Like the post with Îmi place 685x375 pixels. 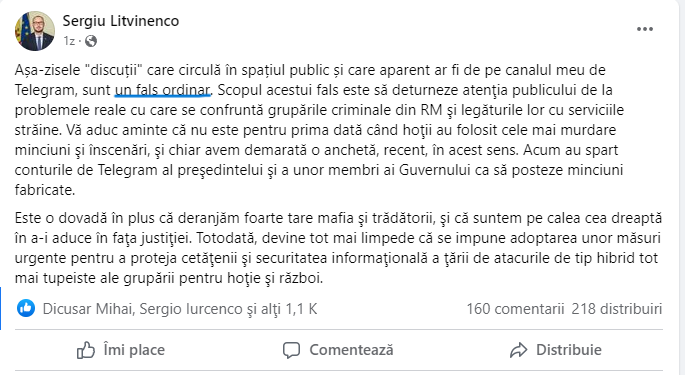[x=121, y=350]
